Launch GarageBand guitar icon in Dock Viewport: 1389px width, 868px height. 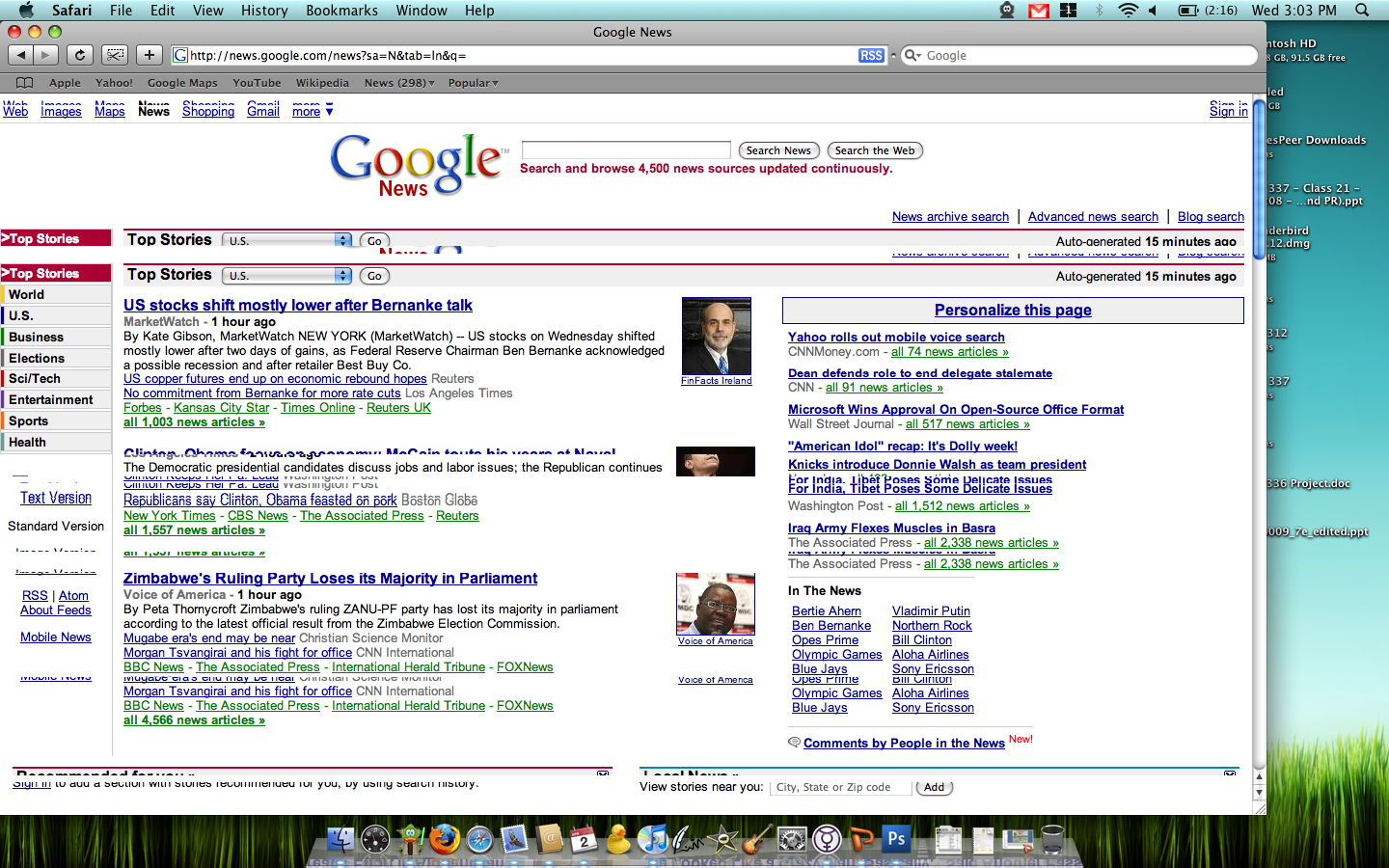click(757, 840)
